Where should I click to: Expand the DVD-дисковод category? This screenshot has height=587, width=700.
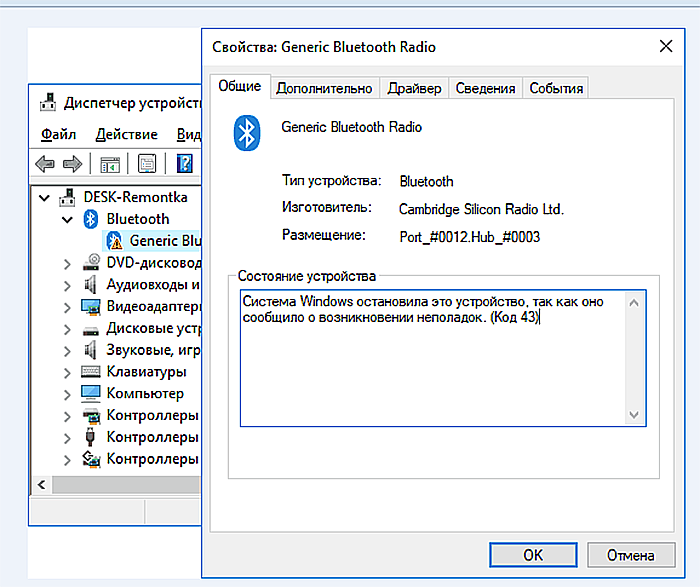(67, 264)
